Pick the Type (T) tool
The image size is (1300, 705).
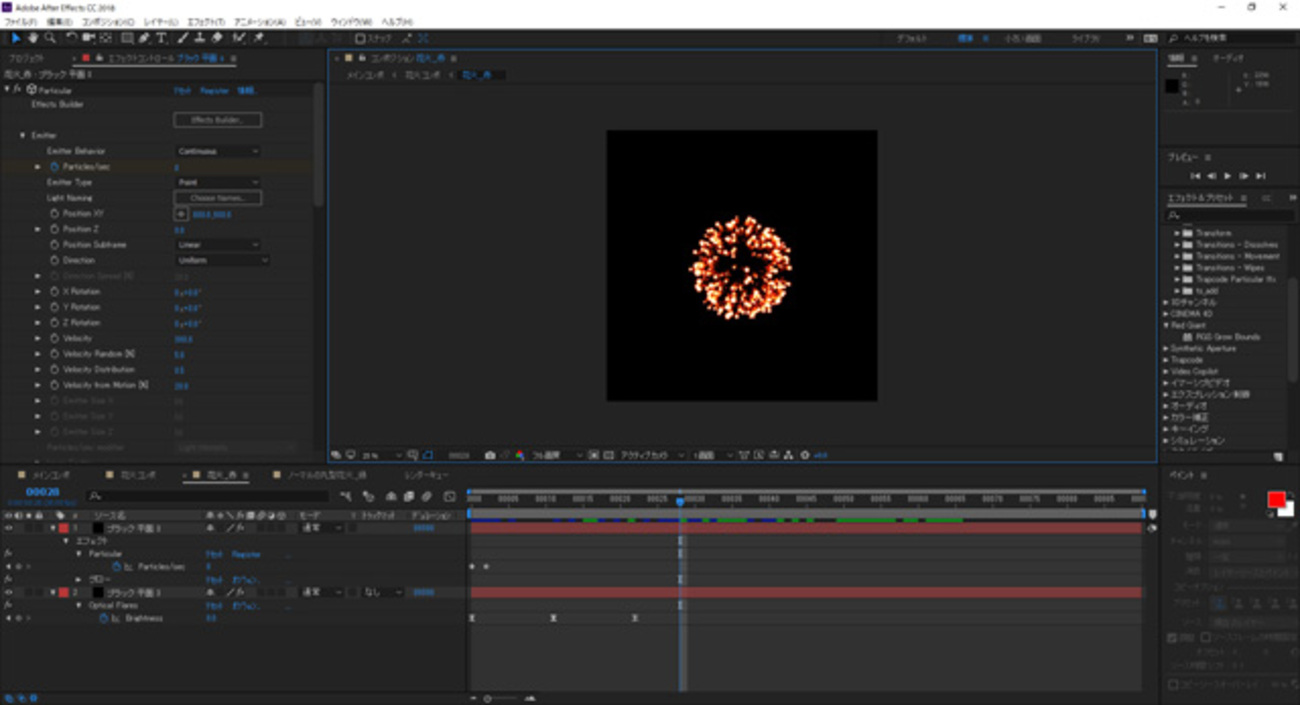(161, 38)
